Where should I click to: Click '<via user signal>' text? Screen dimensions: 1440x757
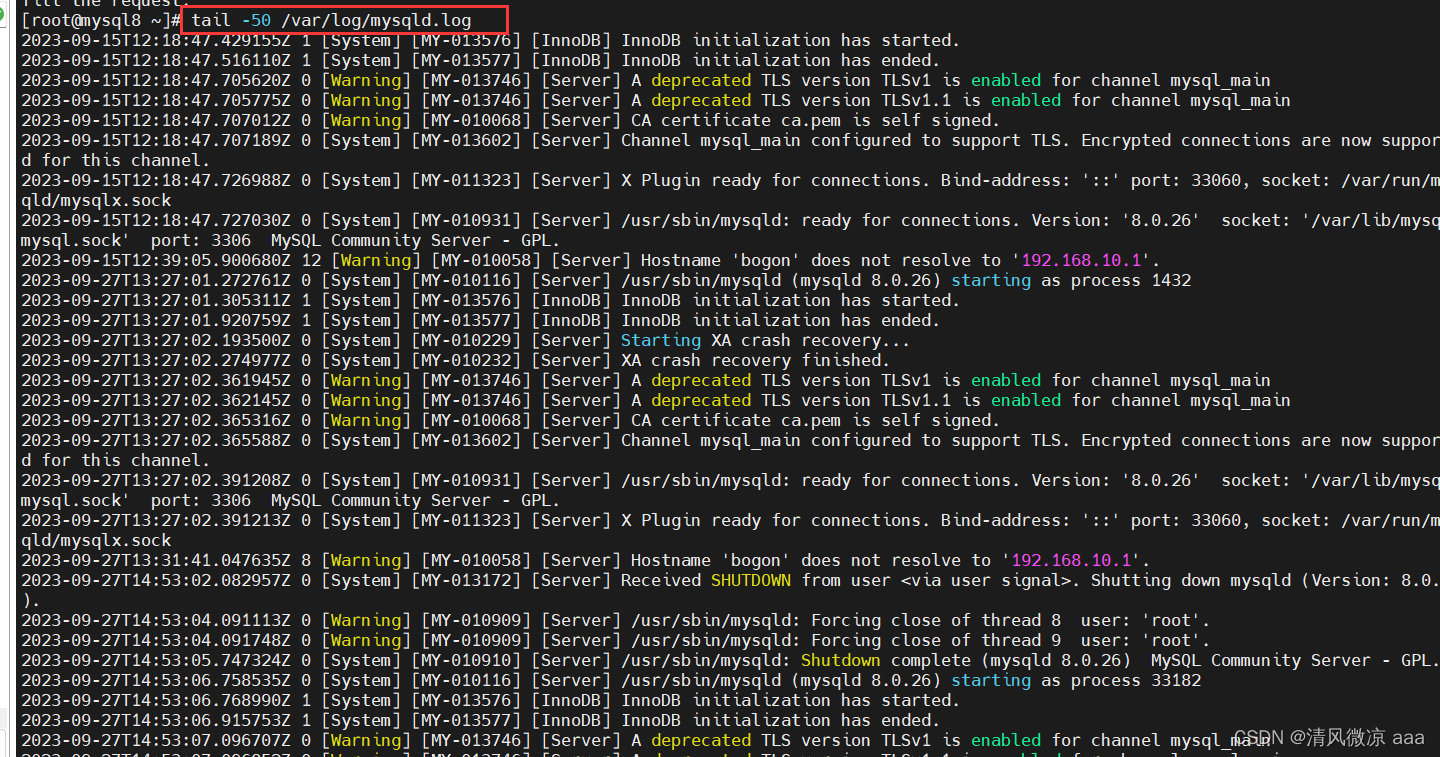pyautogui.click(x=986, y=580)
